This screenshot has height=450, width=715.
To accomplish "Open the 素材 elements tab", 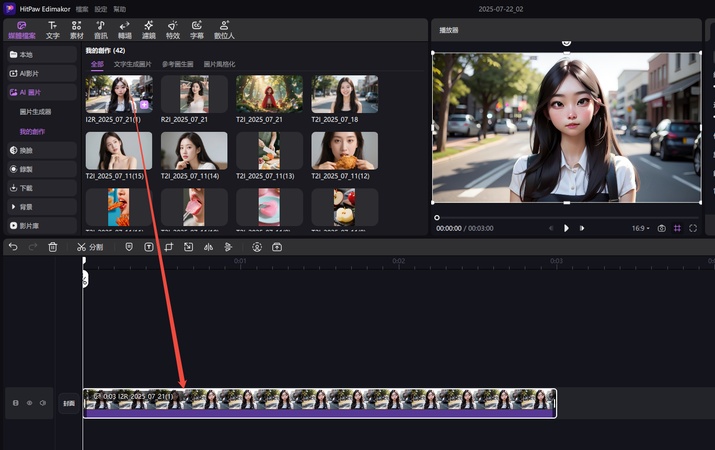I will pos(77,30).
